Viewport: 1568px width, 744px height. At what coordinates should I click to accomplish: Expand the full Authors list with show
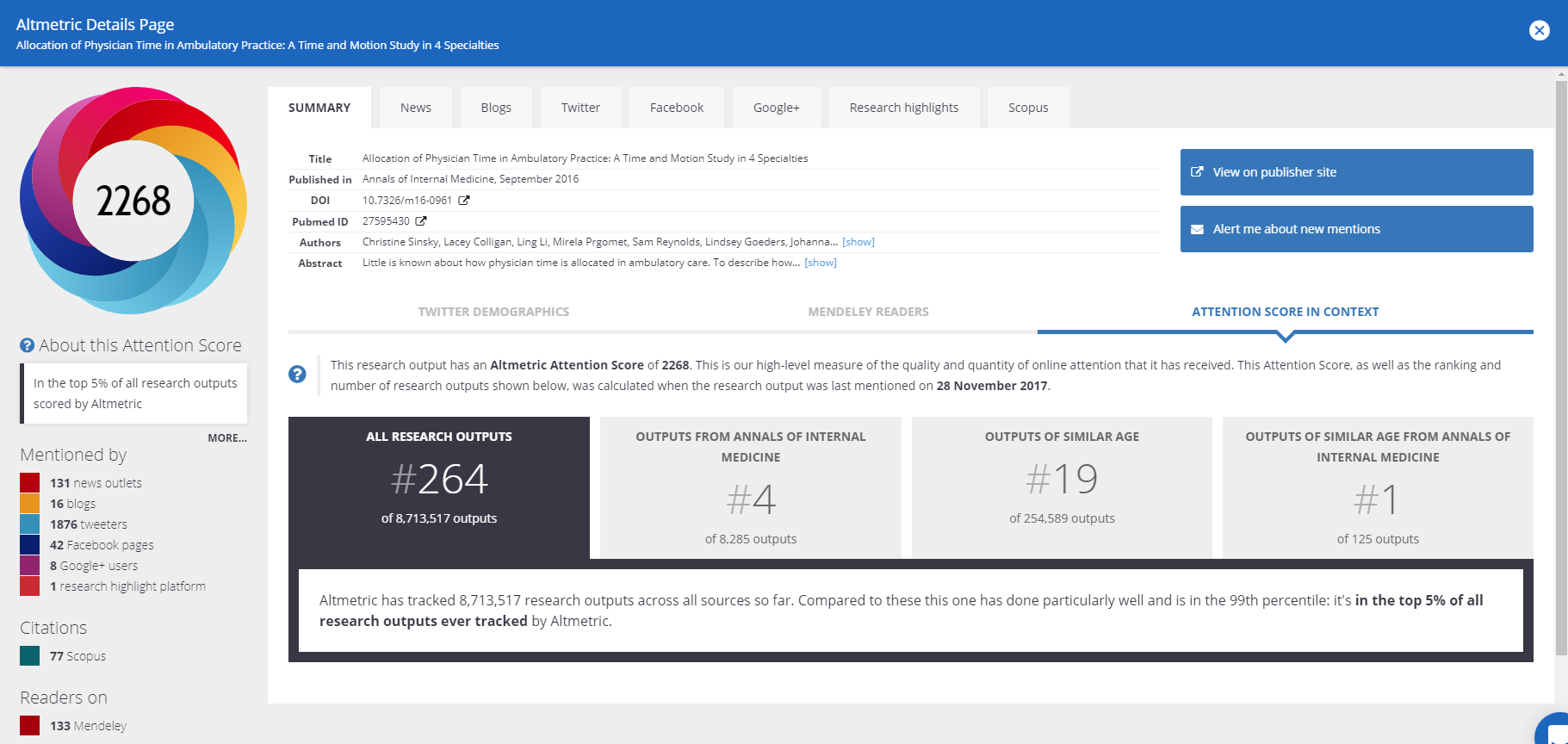coord(858,242)
